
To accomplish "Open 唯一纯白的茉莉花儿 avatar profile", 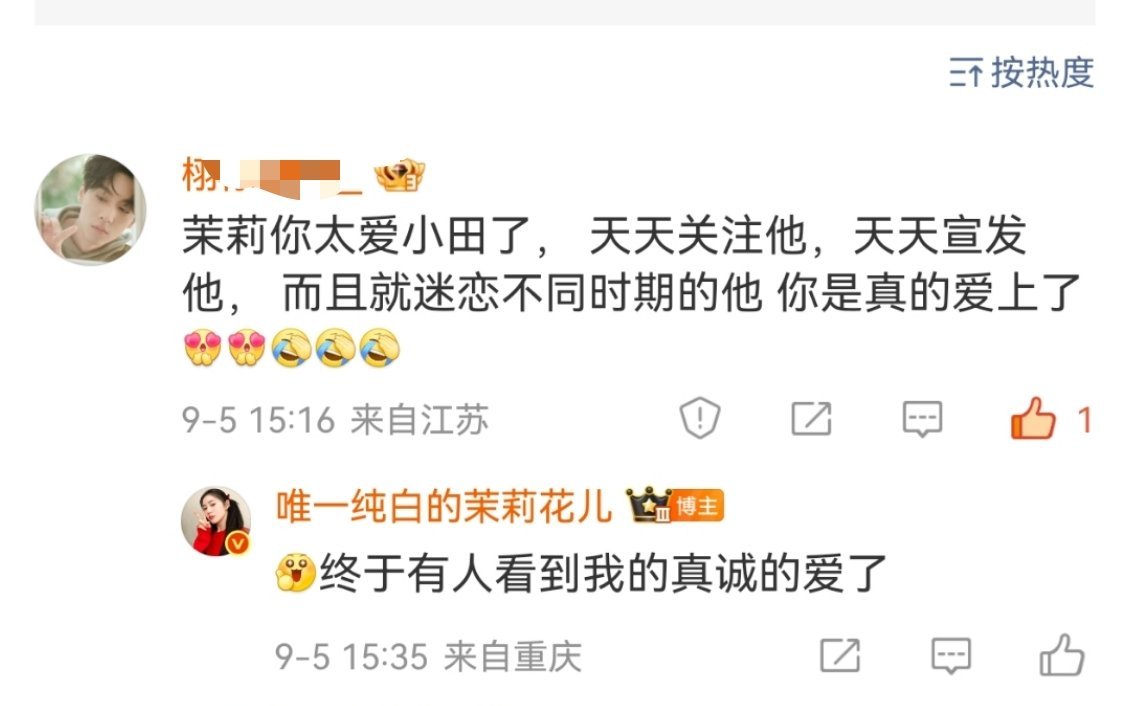I will click(x=215, y=521).
